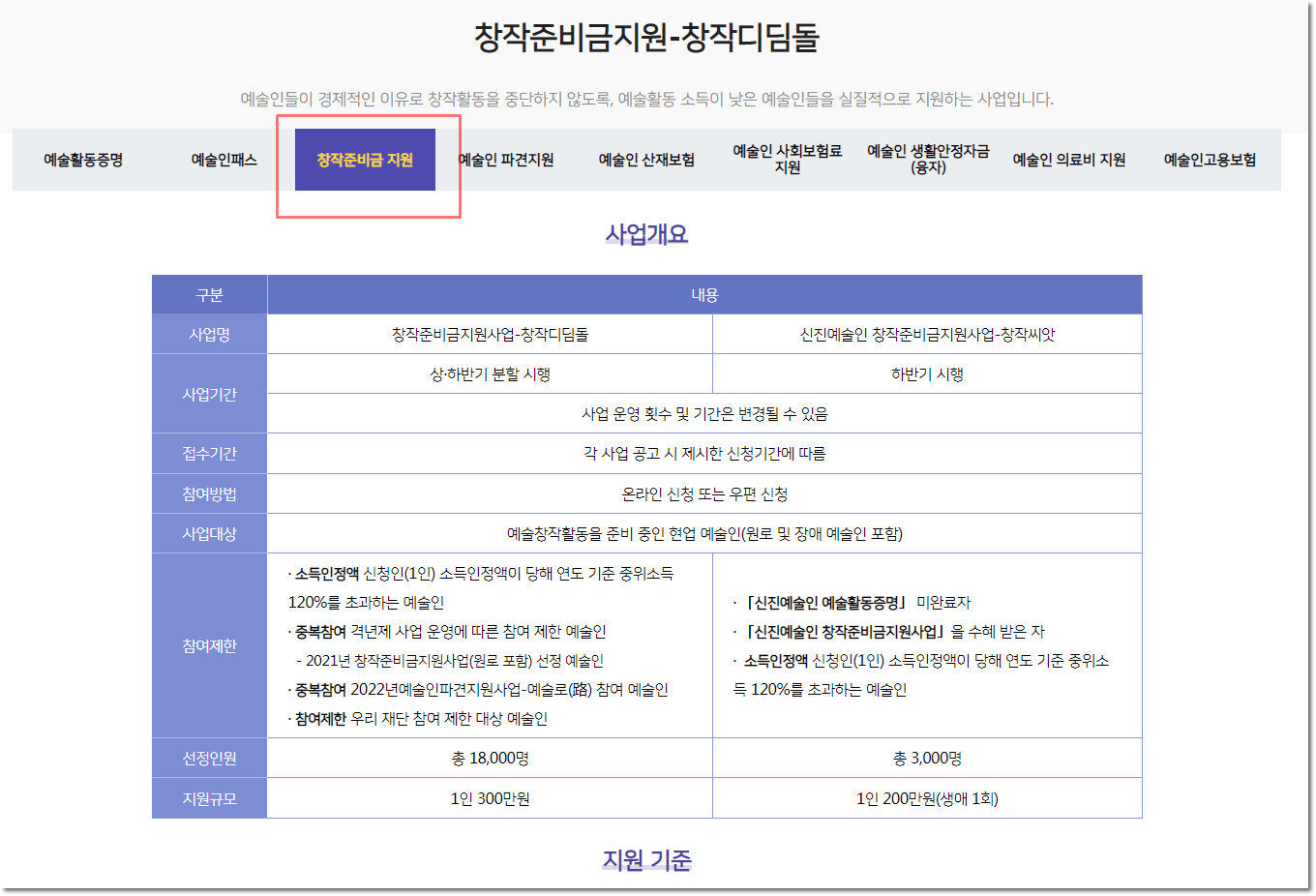This screenshot has width=1316, height=896.
Task: Click the 사업개요 section heading
Action: click(646, 234)
